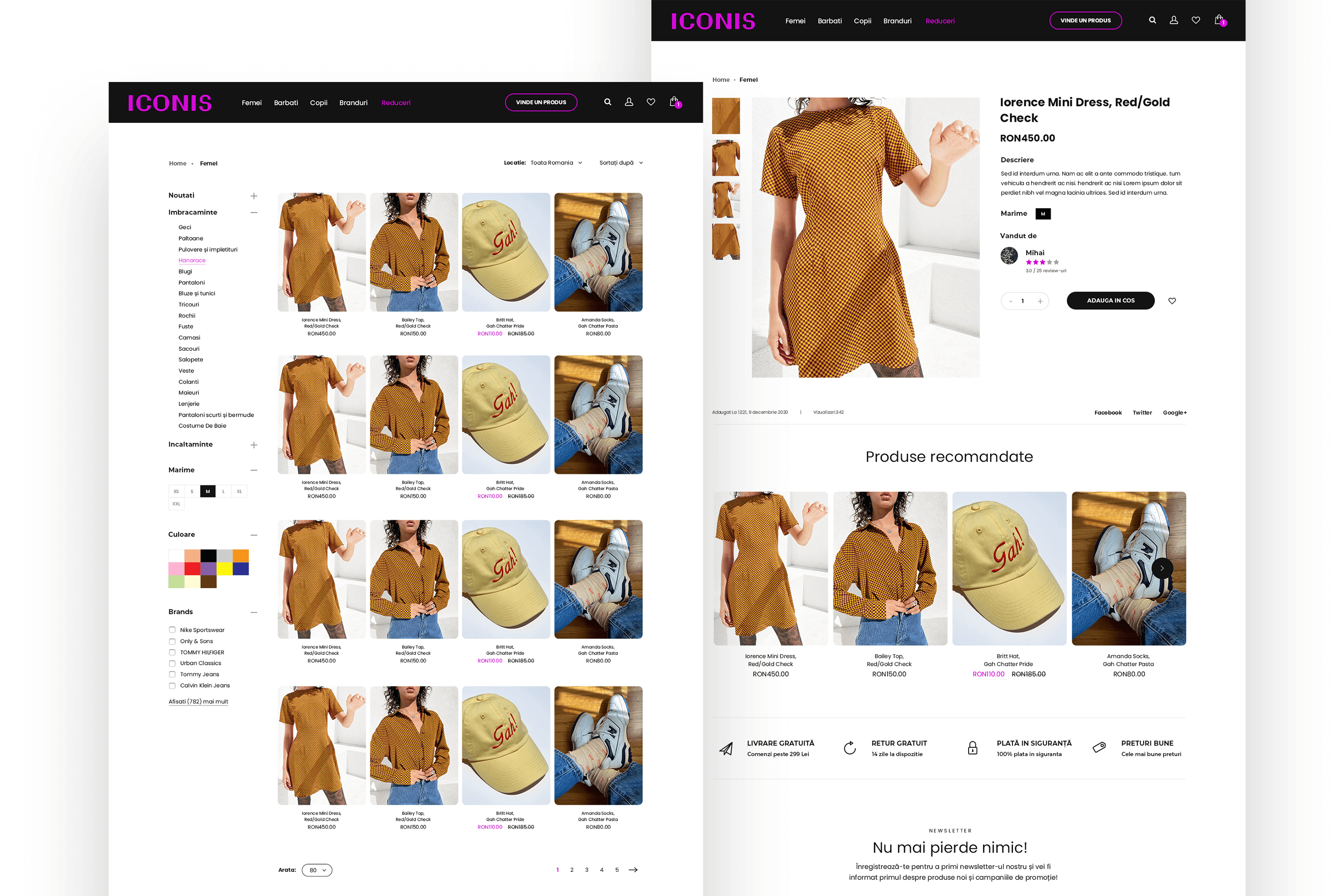This screenshot has width=1344, height=896.
Task: Click the search icon in the left page header
Action: click(x=607, y=102)
